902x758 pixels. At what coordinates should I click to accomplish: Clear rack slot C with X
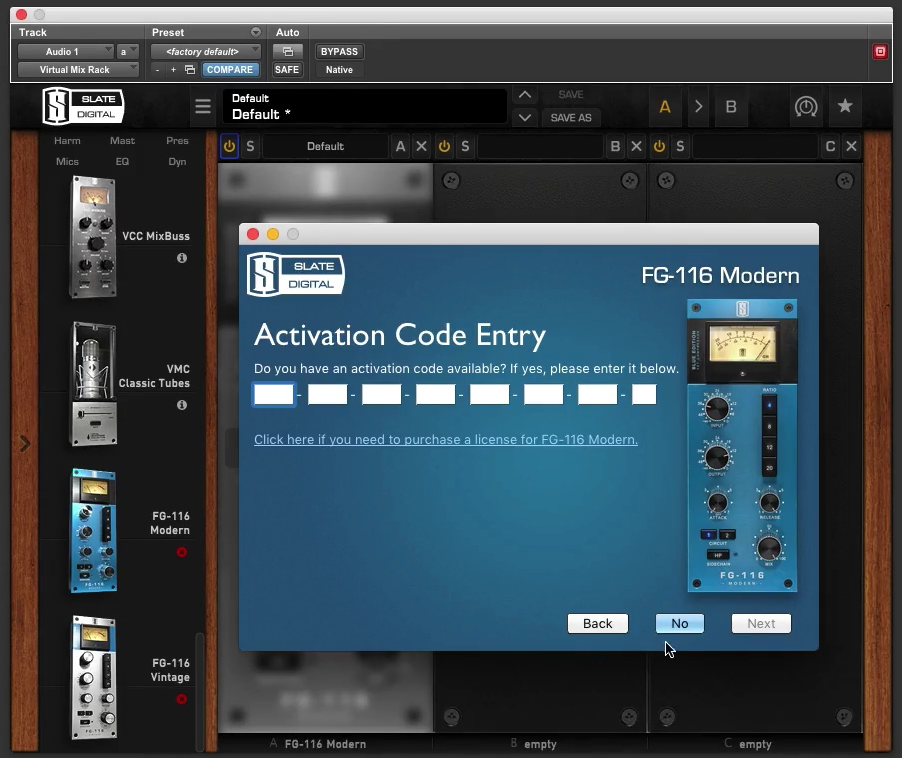pyautogui.click(x=851, y=146)
